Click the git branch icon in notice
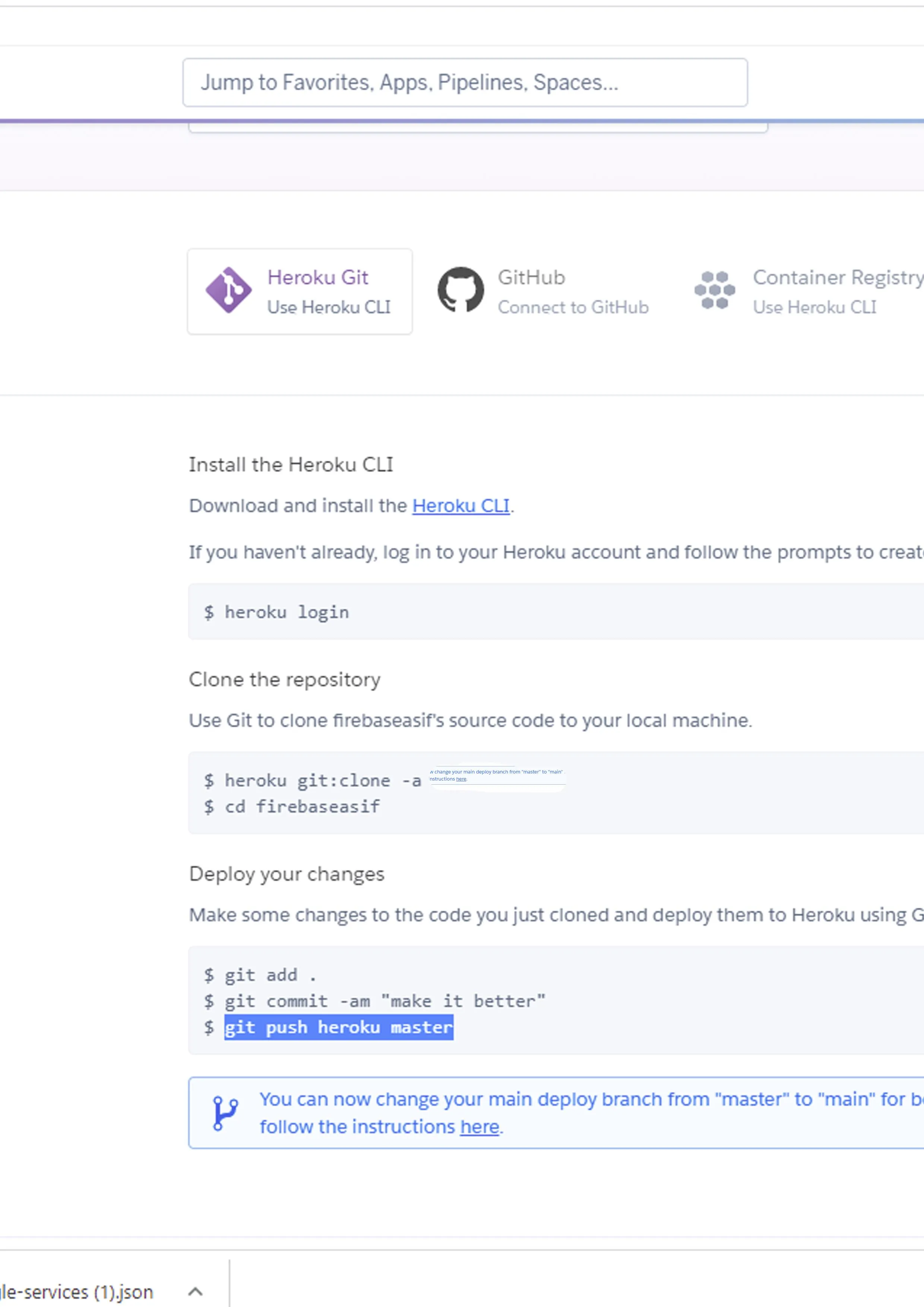 (x=225, y=1113)
